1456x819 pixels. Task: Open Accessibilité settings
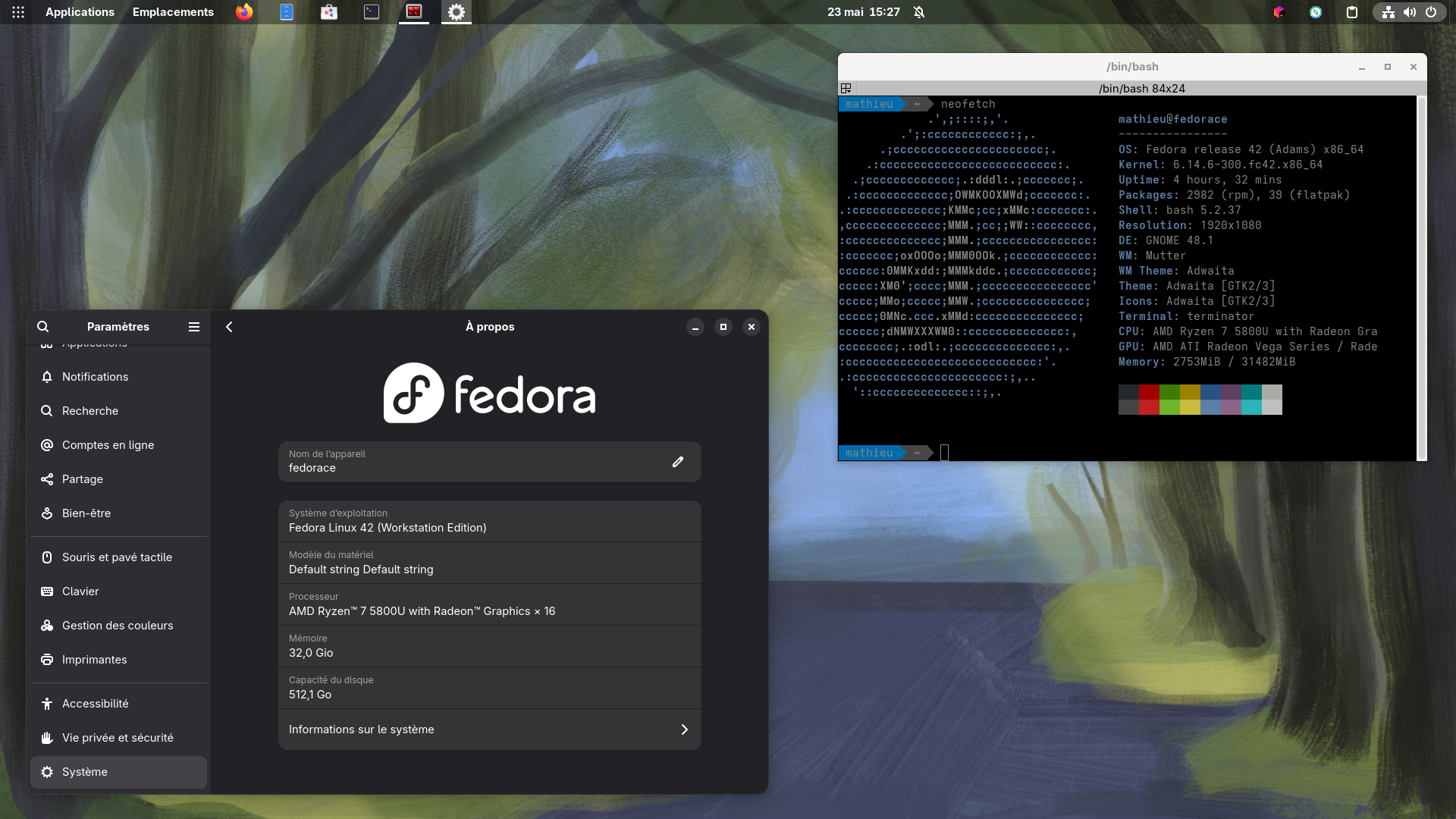[x=118, y=704]
